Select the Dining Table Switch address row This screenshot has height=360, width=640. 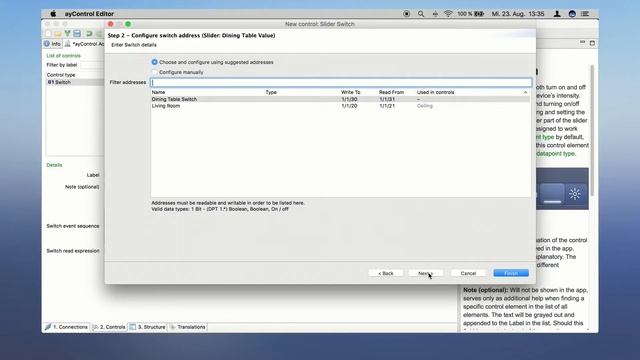(340, 99)
